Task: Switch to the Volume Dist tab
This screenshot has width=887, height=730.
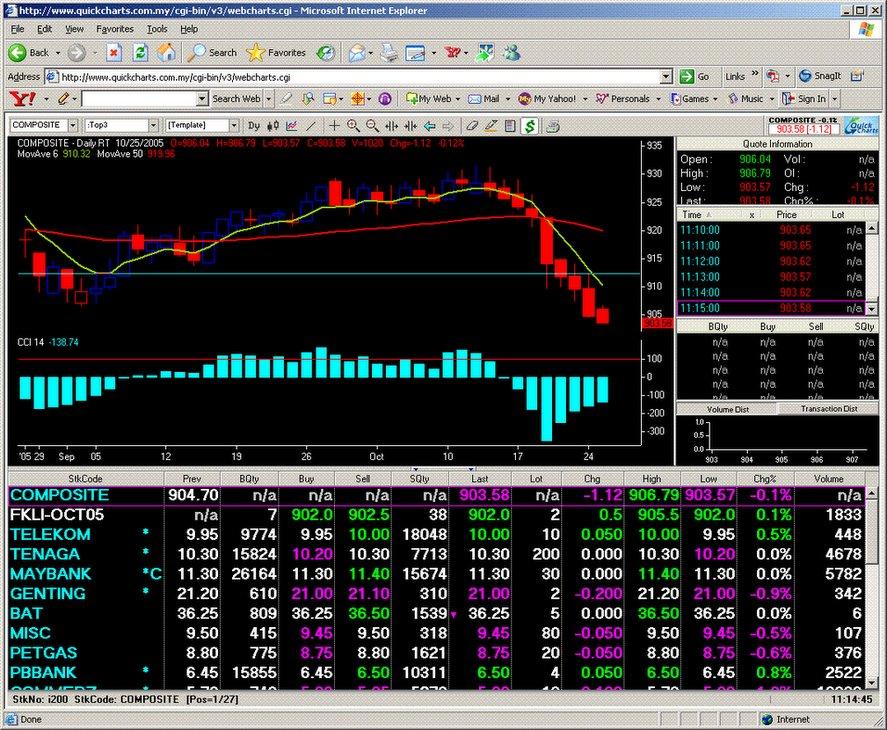Action: tap(727, 409)
